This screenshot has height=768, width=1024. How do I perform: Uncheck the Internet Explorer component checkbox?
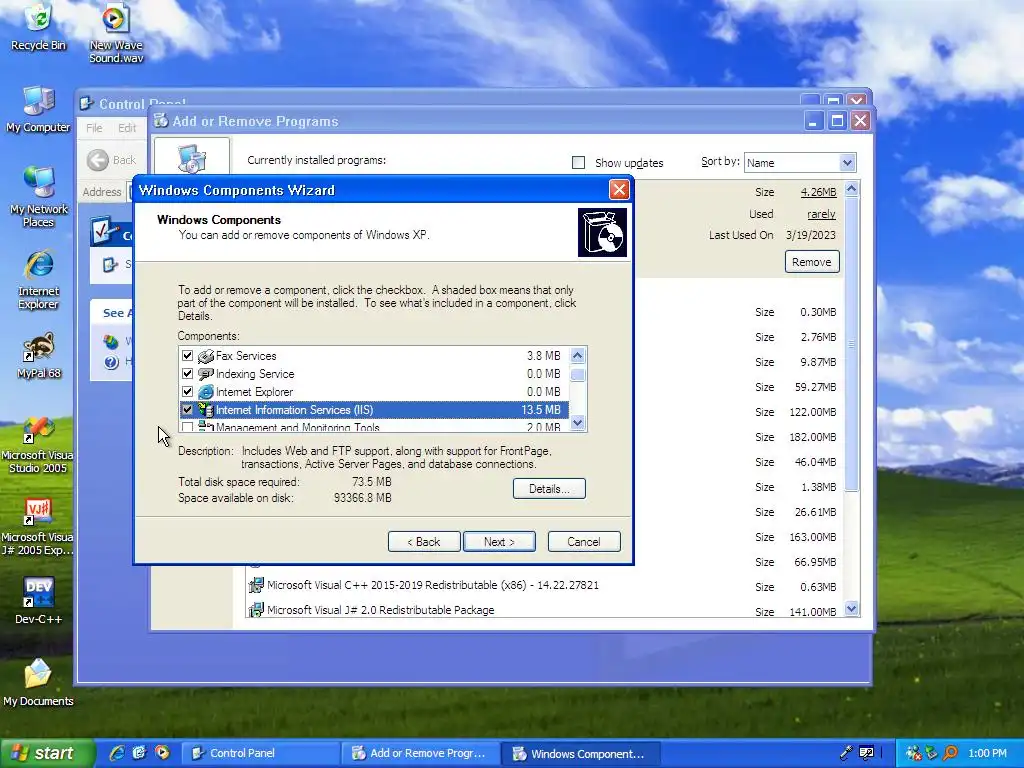pos(187,392)
